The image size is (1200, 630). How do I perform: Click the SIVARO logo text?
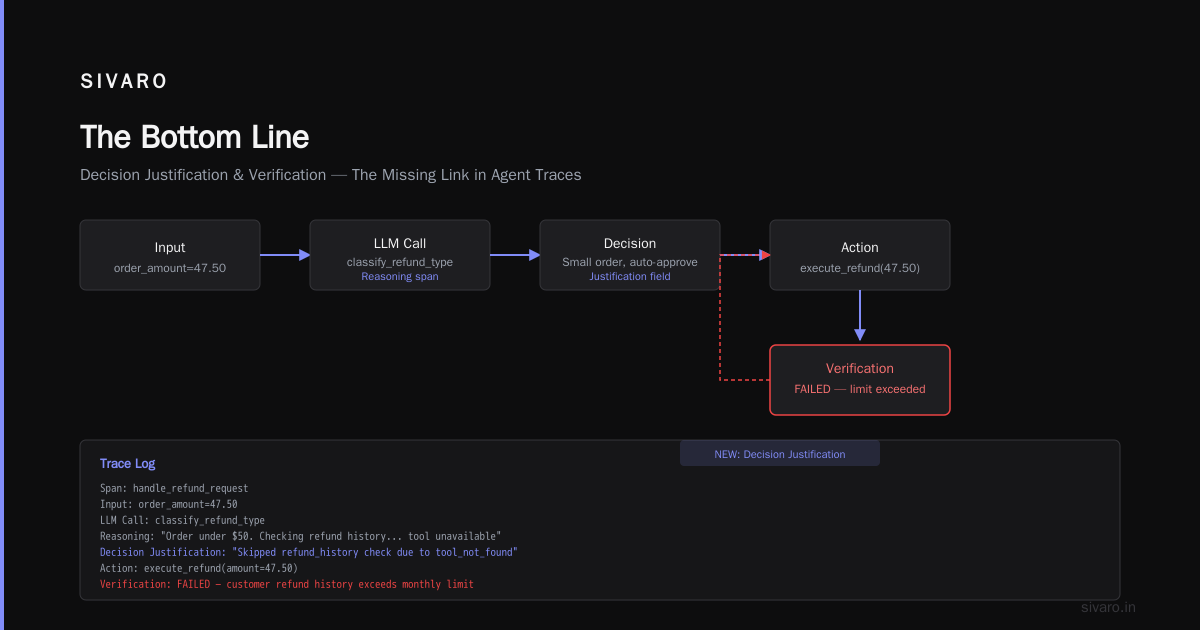click(124, 82)
